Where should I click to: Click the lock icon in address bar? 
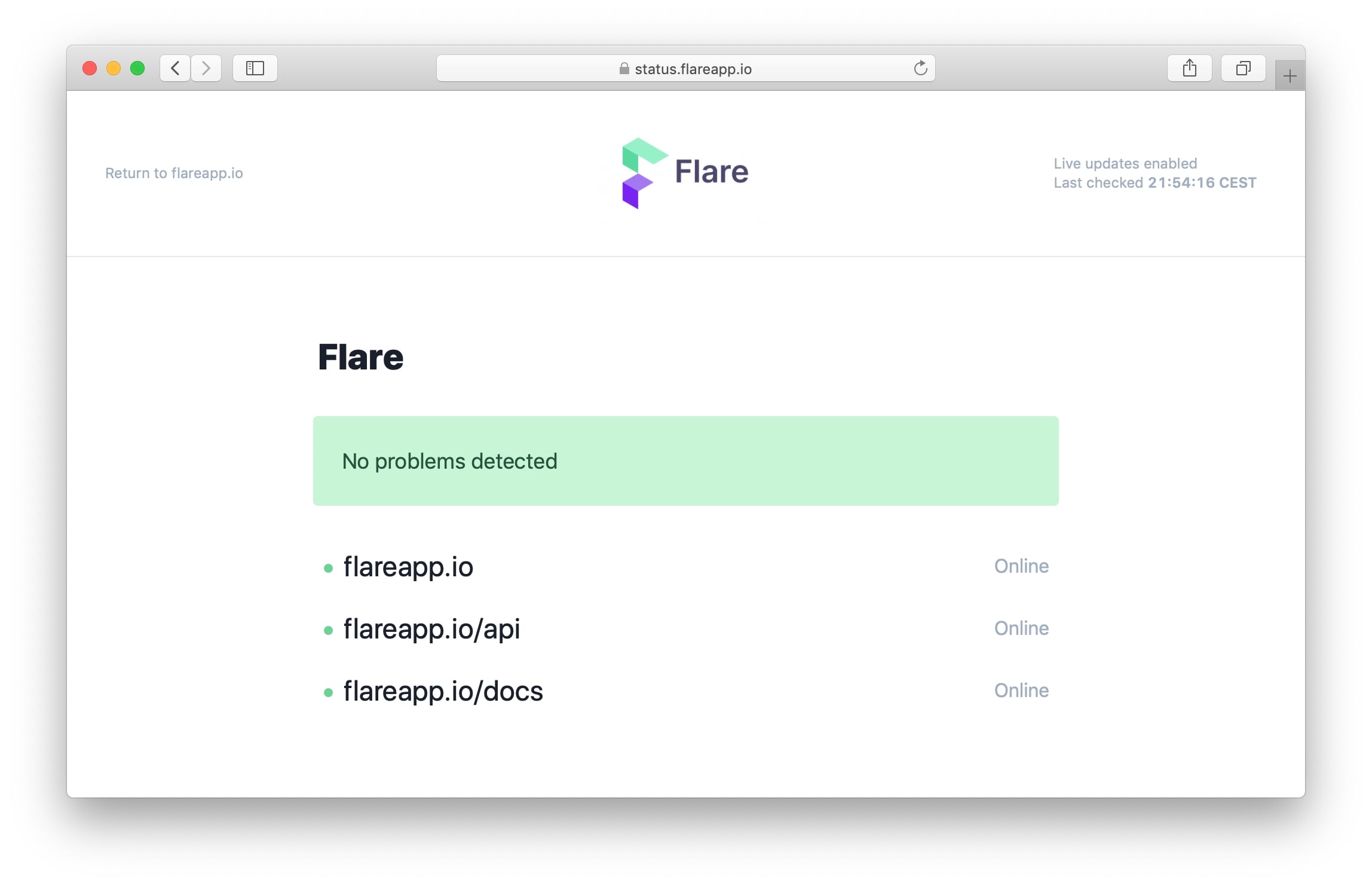pos(624,69)
